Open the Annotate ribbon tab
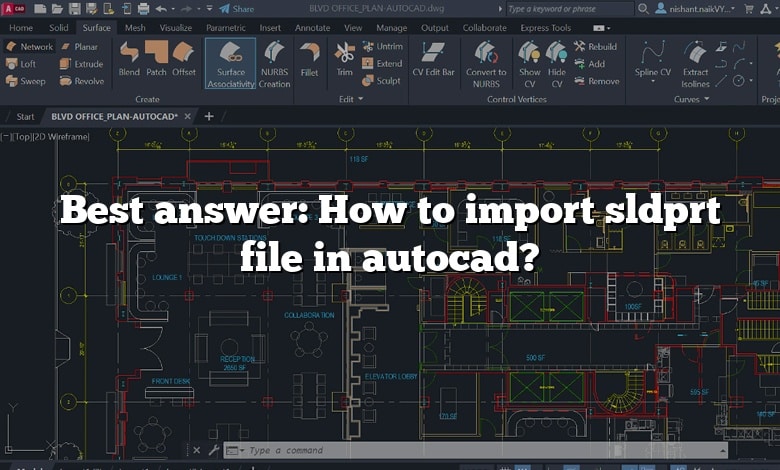780x470 pixels. (312, 28)
